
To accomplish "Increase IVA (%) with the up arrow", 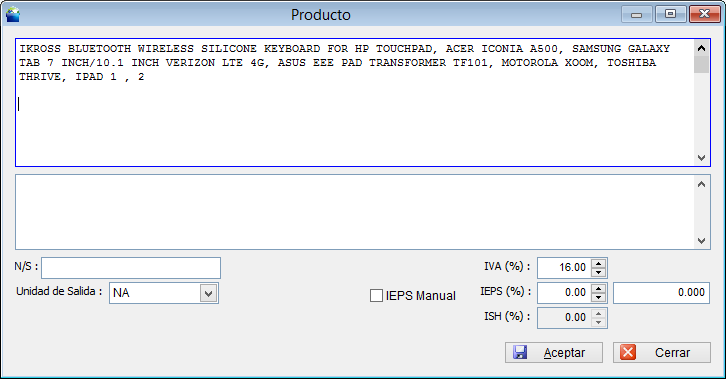I will coord(599,263).
